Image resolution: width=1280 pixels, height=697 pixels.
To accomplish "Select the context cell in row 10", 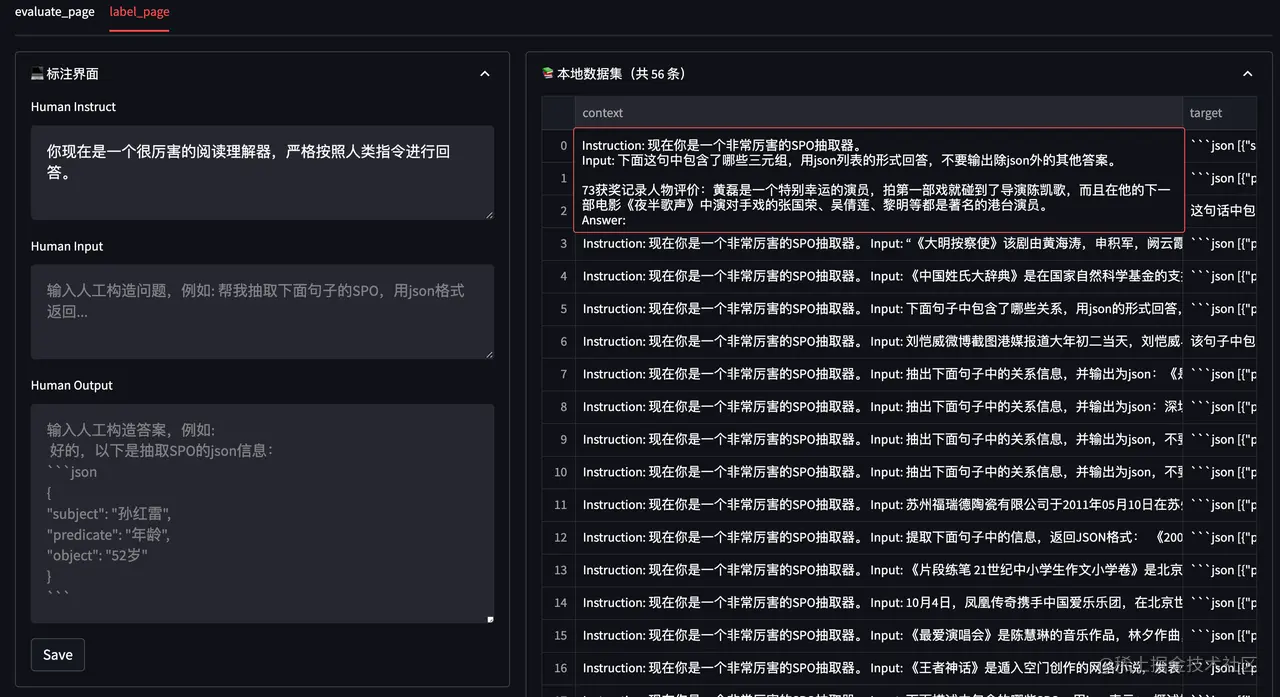I will coord(878,472).
